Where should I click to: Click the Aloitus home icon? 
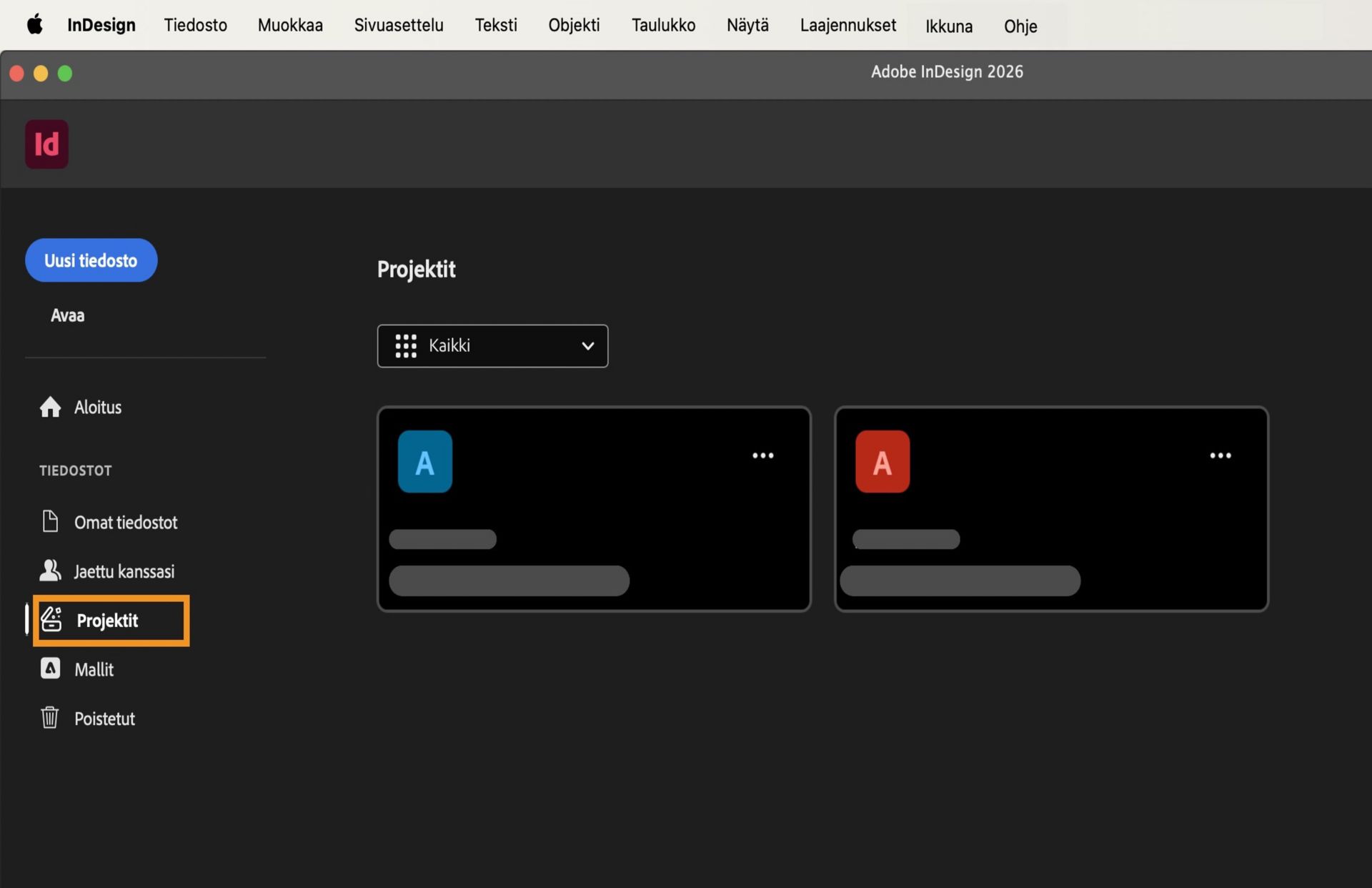[50, 407]
